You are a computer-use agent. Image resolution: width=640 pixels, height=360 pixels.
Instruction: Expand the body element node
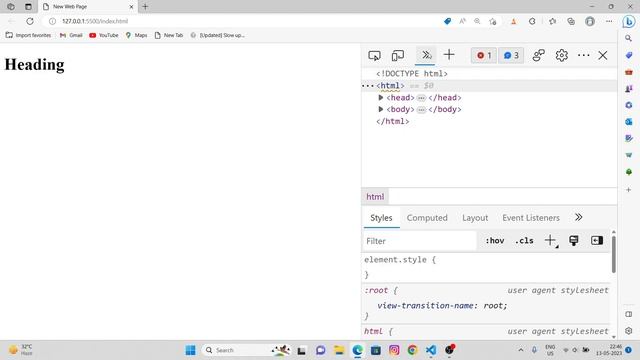tap(380, 109)
